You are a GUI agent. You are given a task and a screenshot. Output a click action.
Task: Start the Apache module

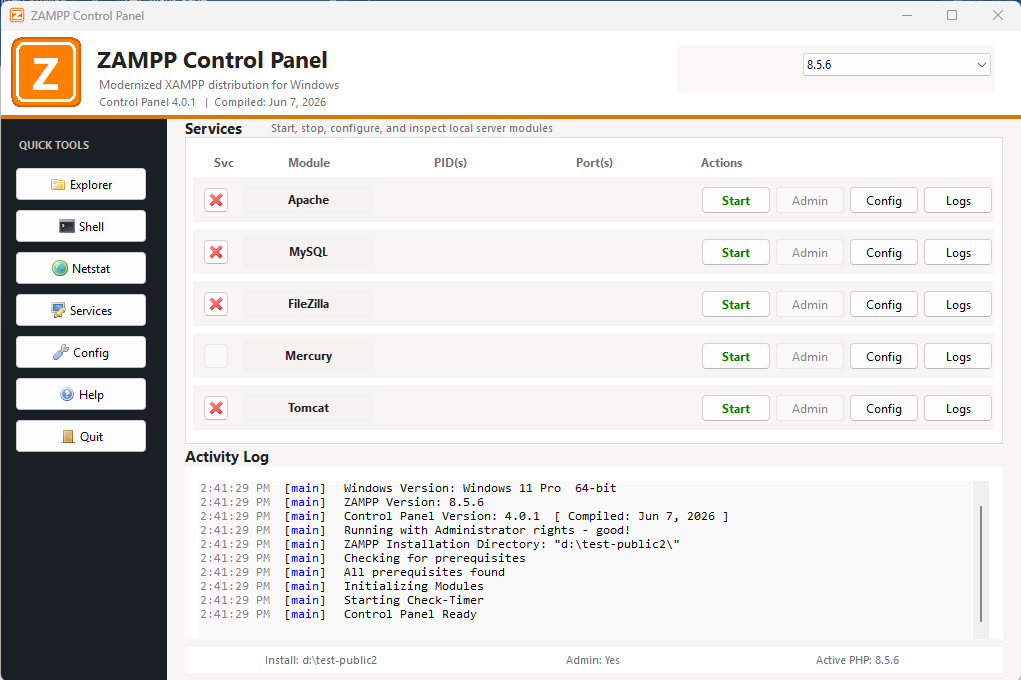[x=736, y=201]
